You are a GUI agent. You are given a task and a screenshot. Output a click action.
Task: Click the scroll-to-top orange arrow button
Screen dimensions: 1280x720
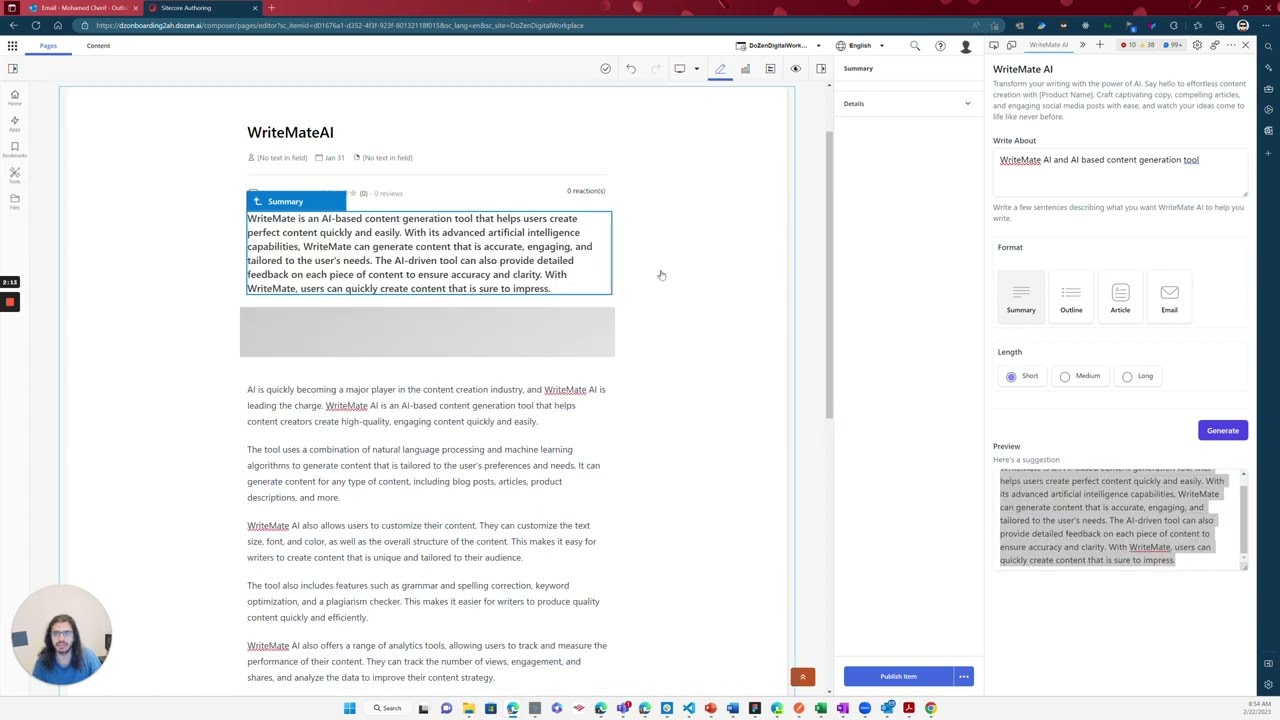[x=802, y=678]
